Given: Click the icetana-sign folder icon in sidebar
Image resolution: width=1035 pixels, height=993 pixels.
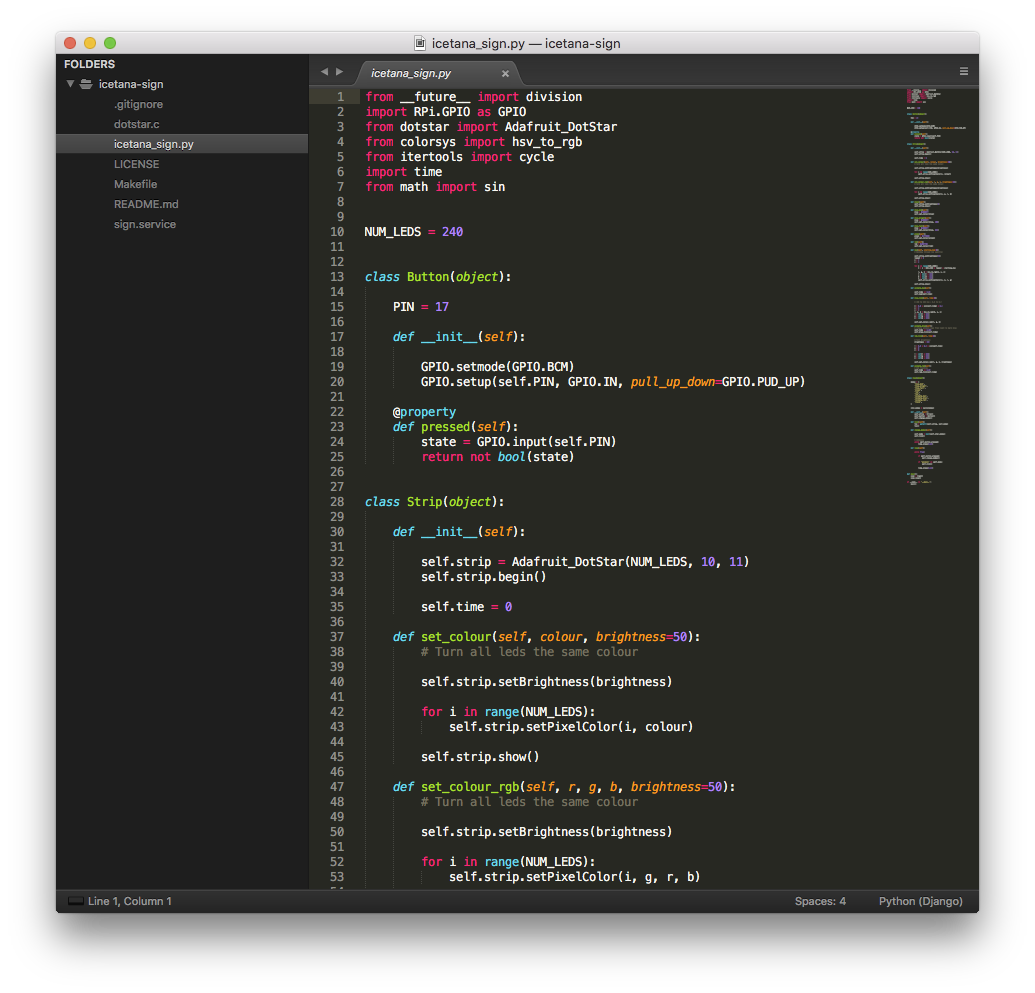Looking at the screenshot, I should click(x=86, y=84).
